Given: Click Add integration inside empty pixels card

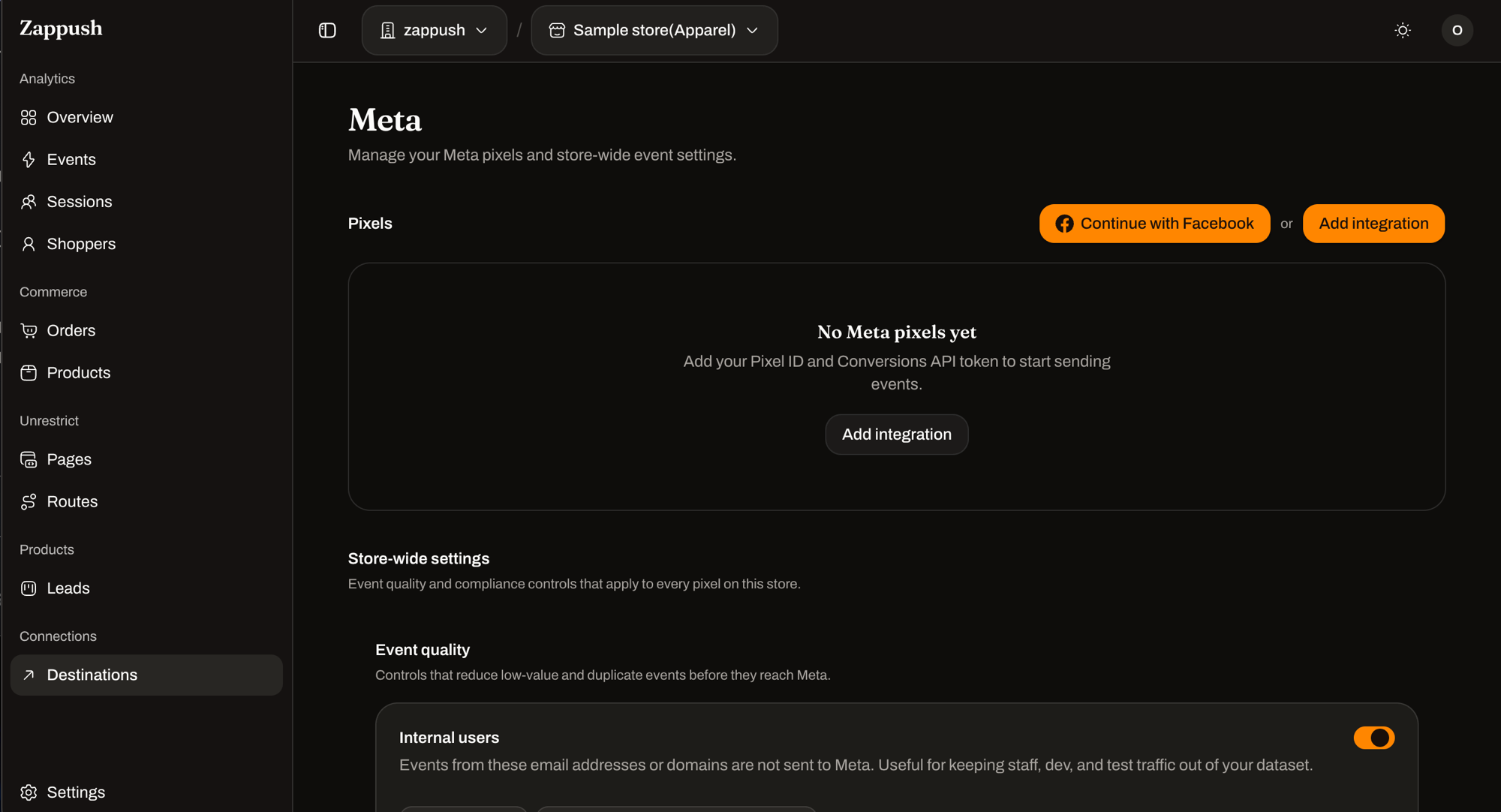Looking at the screenshot, I should point(897,435).
